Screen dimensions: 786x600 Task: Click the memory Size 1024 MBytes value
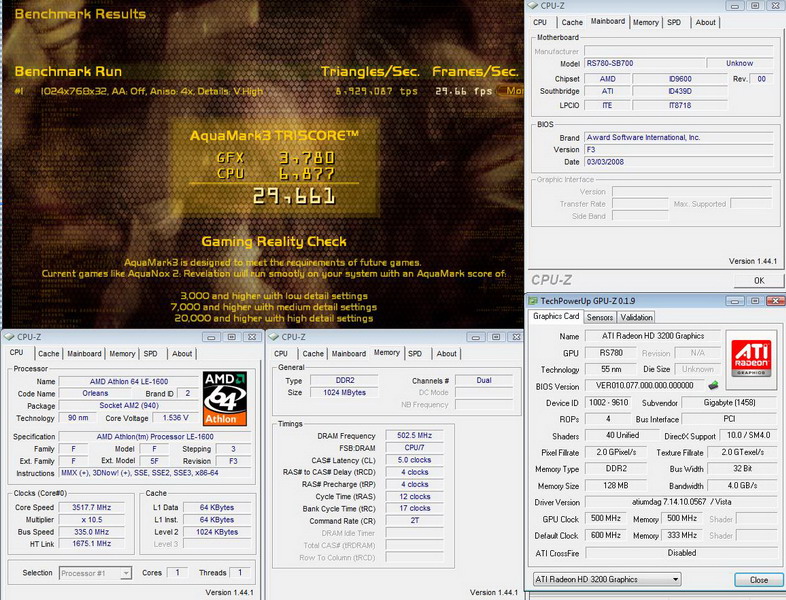click(x=344, y=392)
